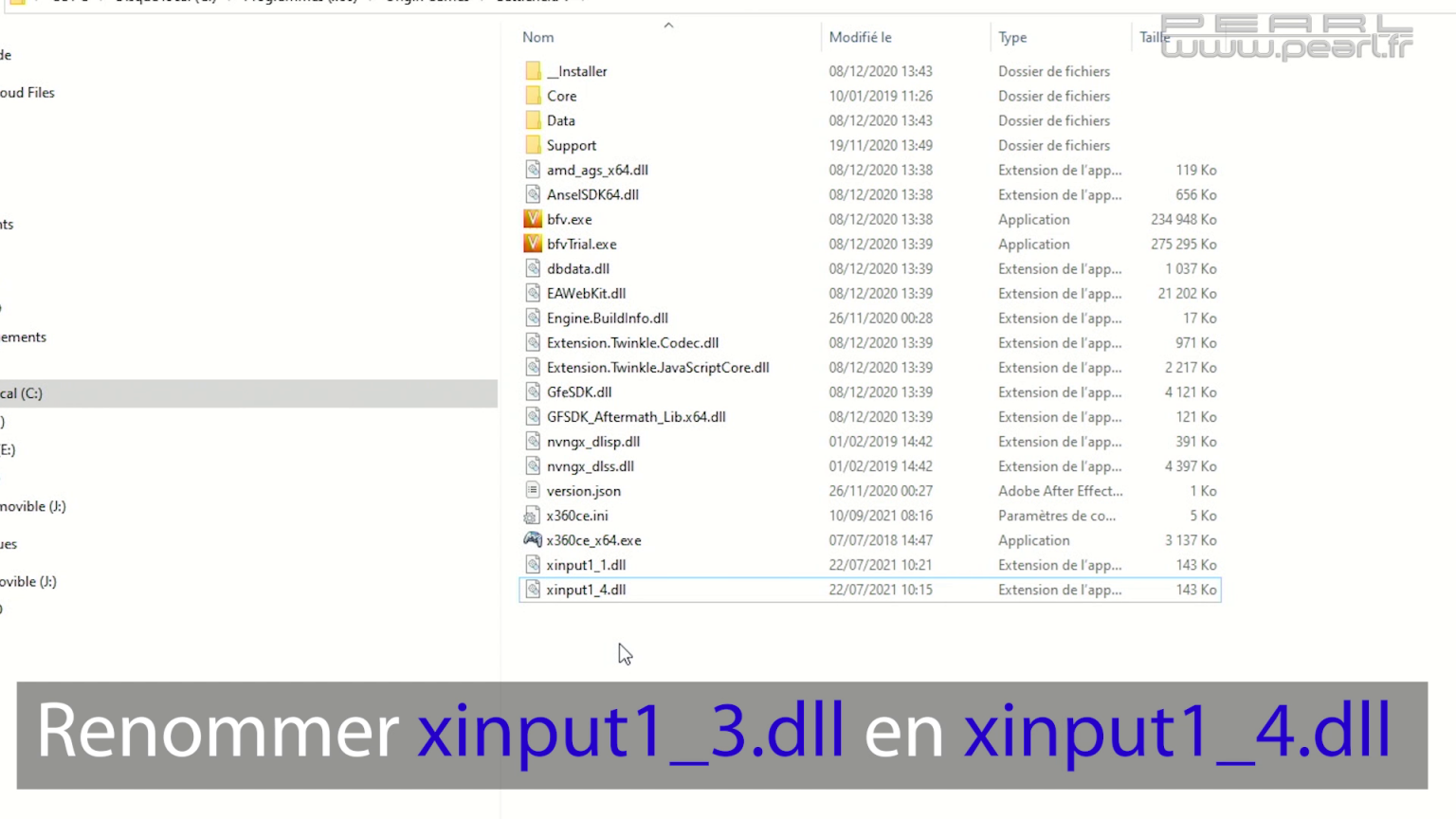Viewport: 1456px width, 819px height.
Task: Sort by the Modifié le column header
Action: (x=860, y=37)
